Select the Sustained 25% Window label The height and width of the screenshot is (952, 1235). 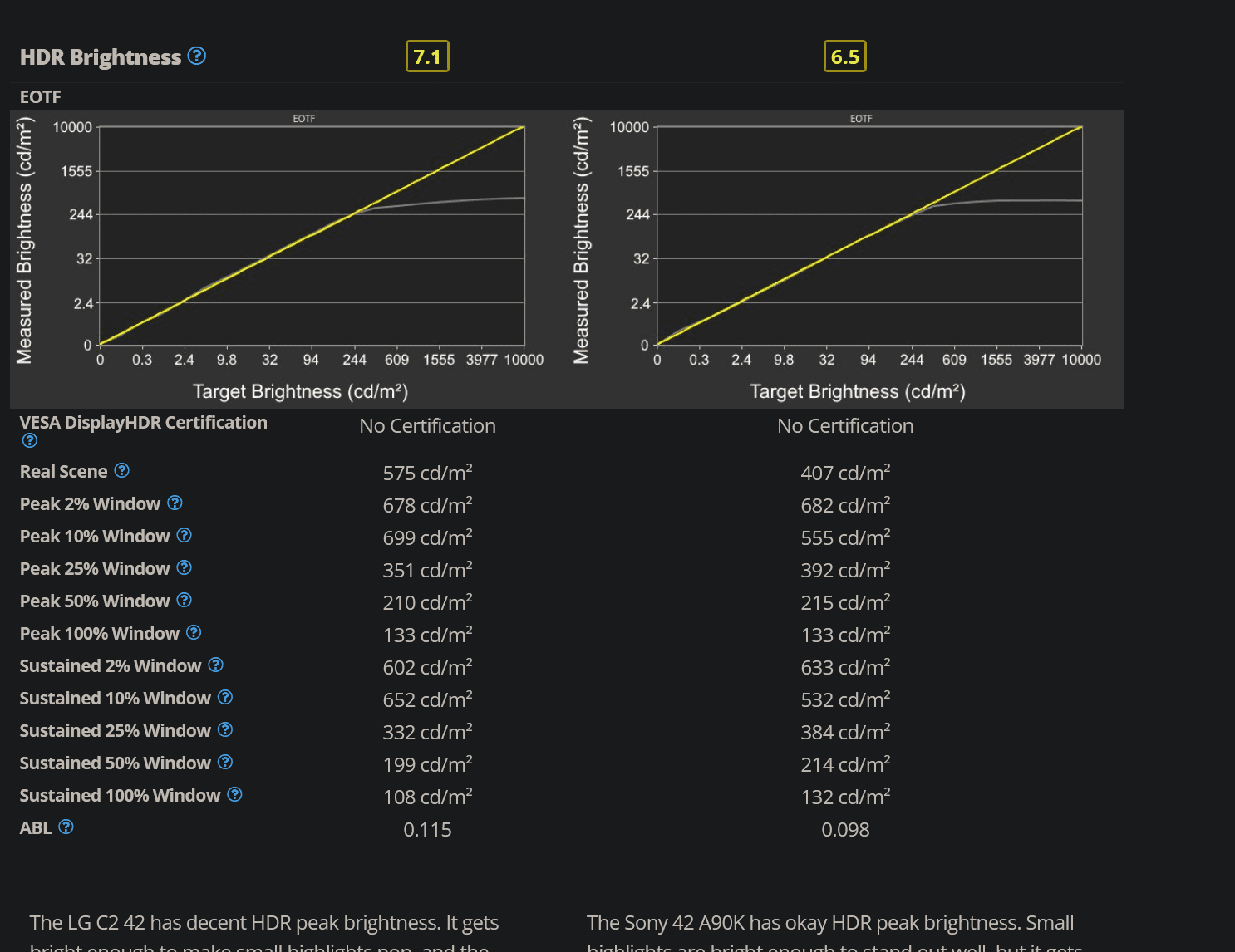tap(116, 730)
